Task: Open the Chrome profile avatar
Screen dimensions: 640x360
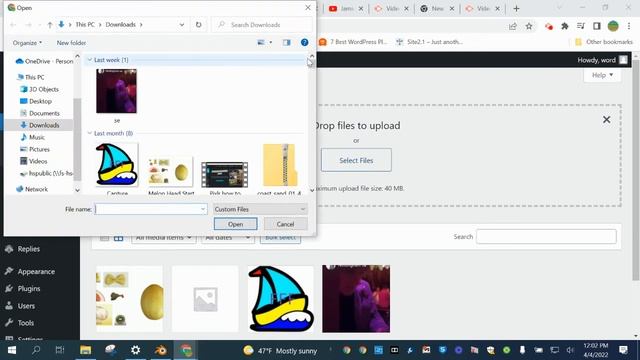Action: (x=613, y=27)
